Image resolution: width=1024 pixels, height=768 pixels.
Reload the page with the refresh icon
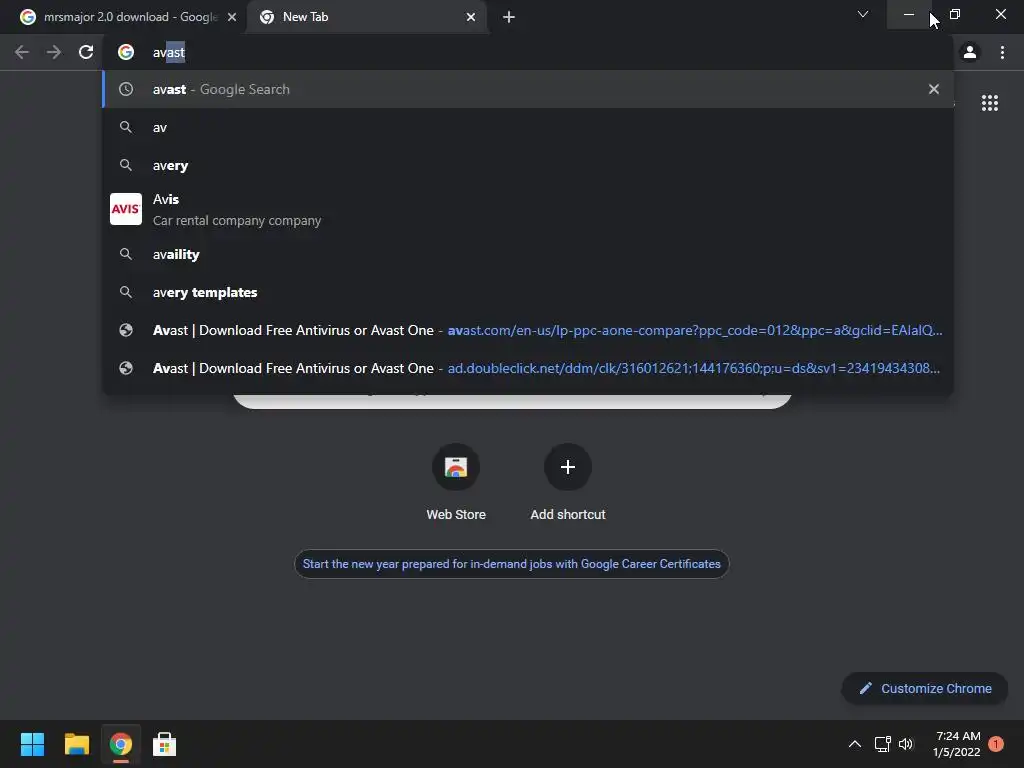[86, 52]
